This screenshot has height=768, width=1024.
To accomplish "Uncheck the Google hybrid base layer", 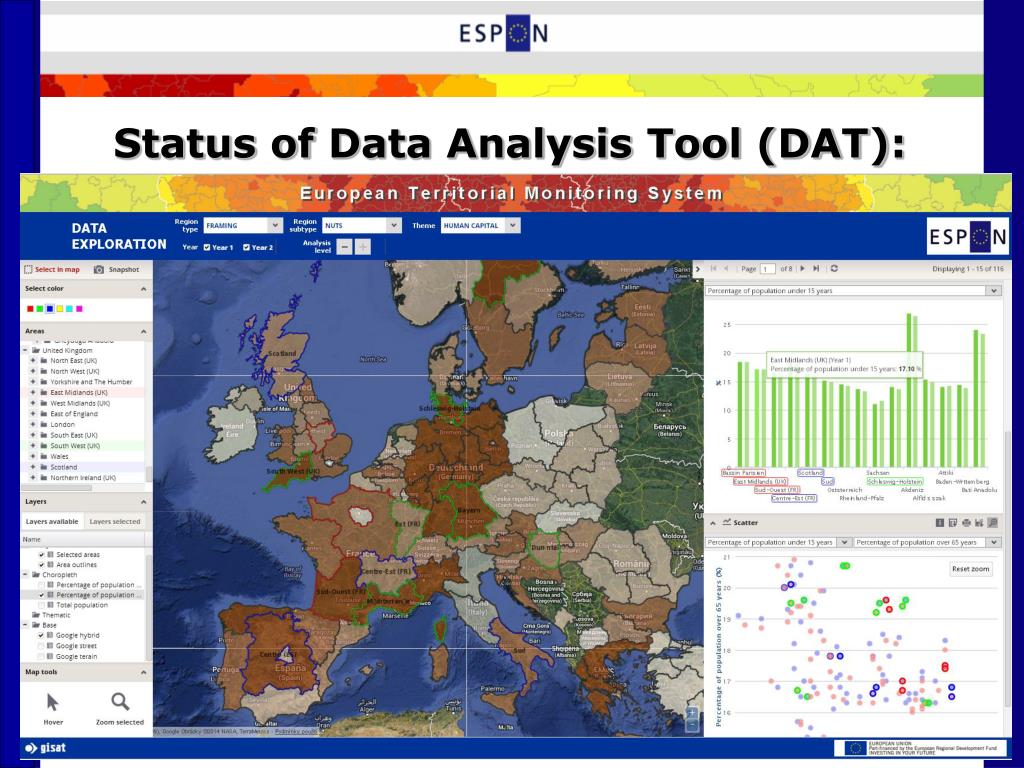I will [x=42, y=635].
